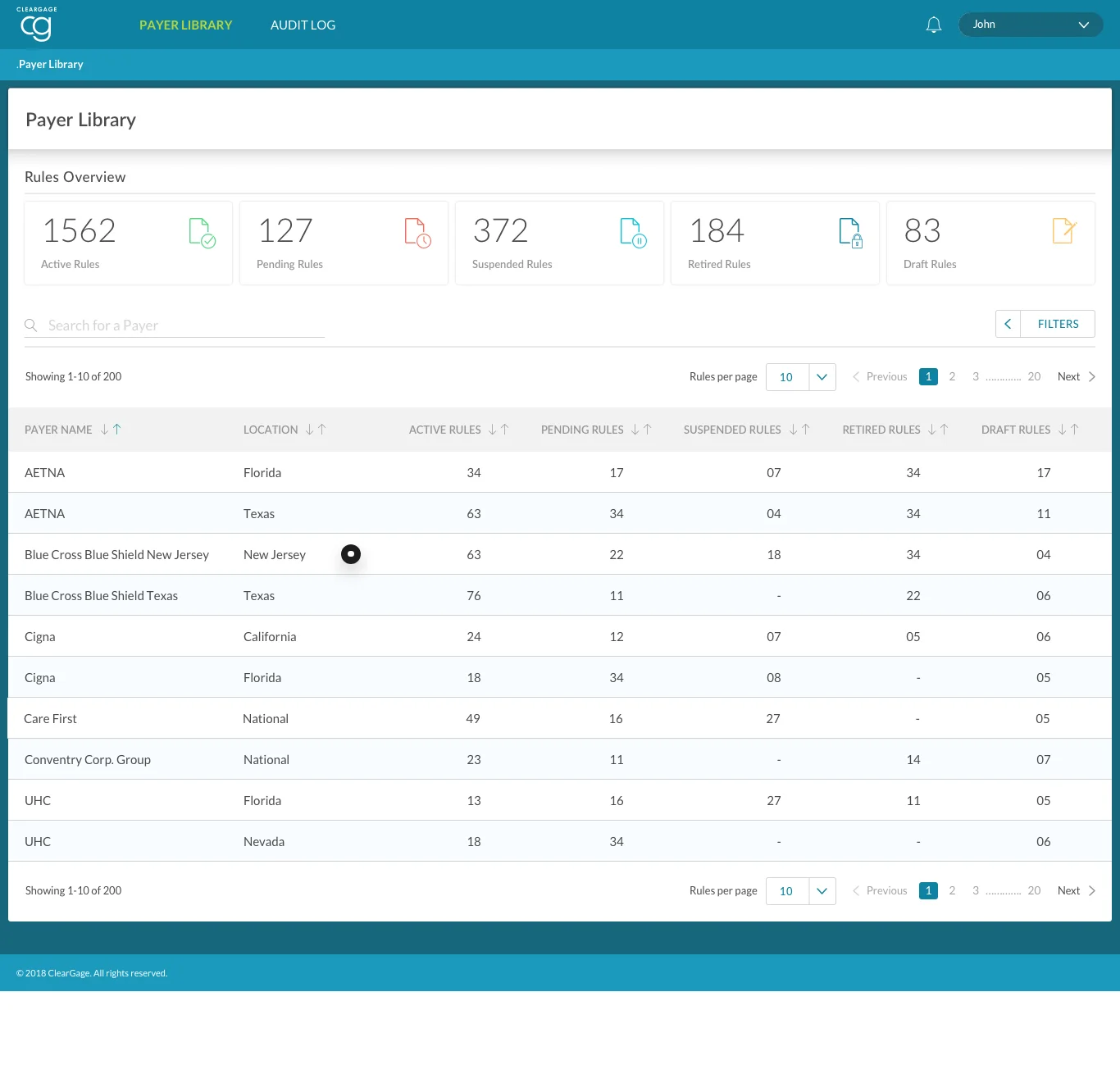Viewport: 1120px width, 1083px height.
Task: Click Previous in the pagination above the table
Action: tap(880, 377)
